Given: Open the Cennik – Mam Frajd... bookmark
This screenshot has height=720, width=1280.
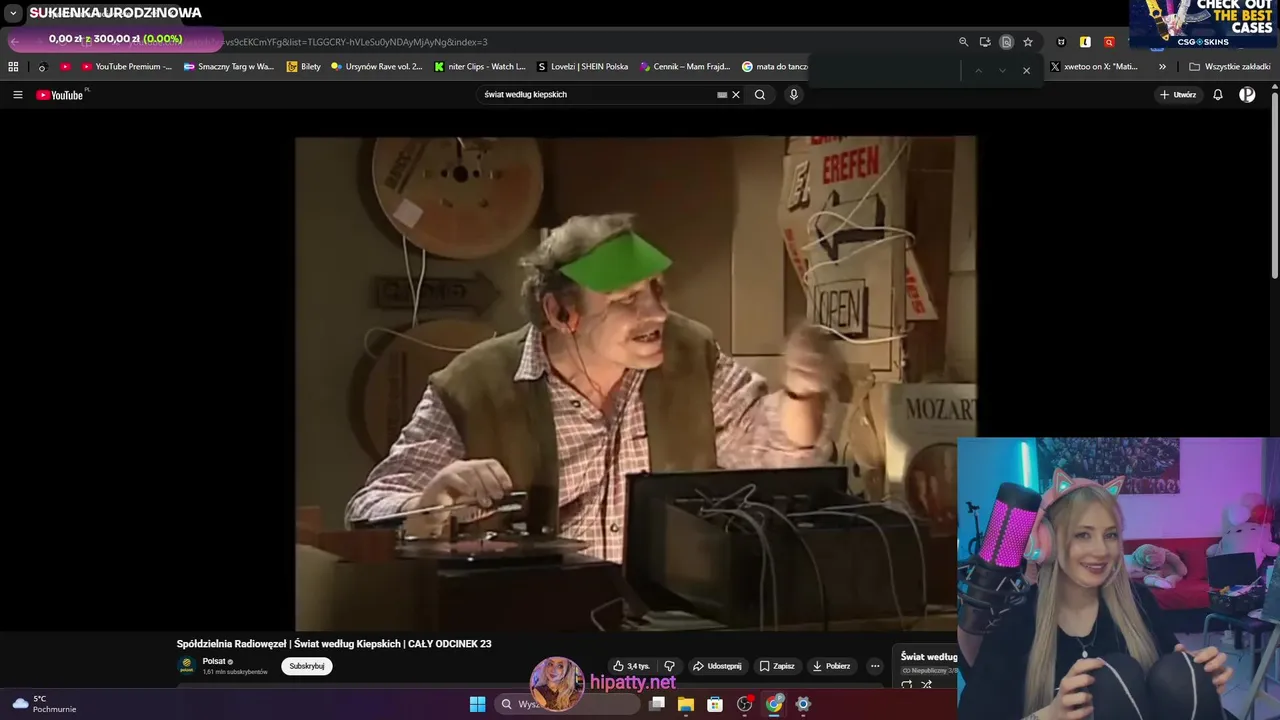Looking at the screenshot, I should click(685, 67).
